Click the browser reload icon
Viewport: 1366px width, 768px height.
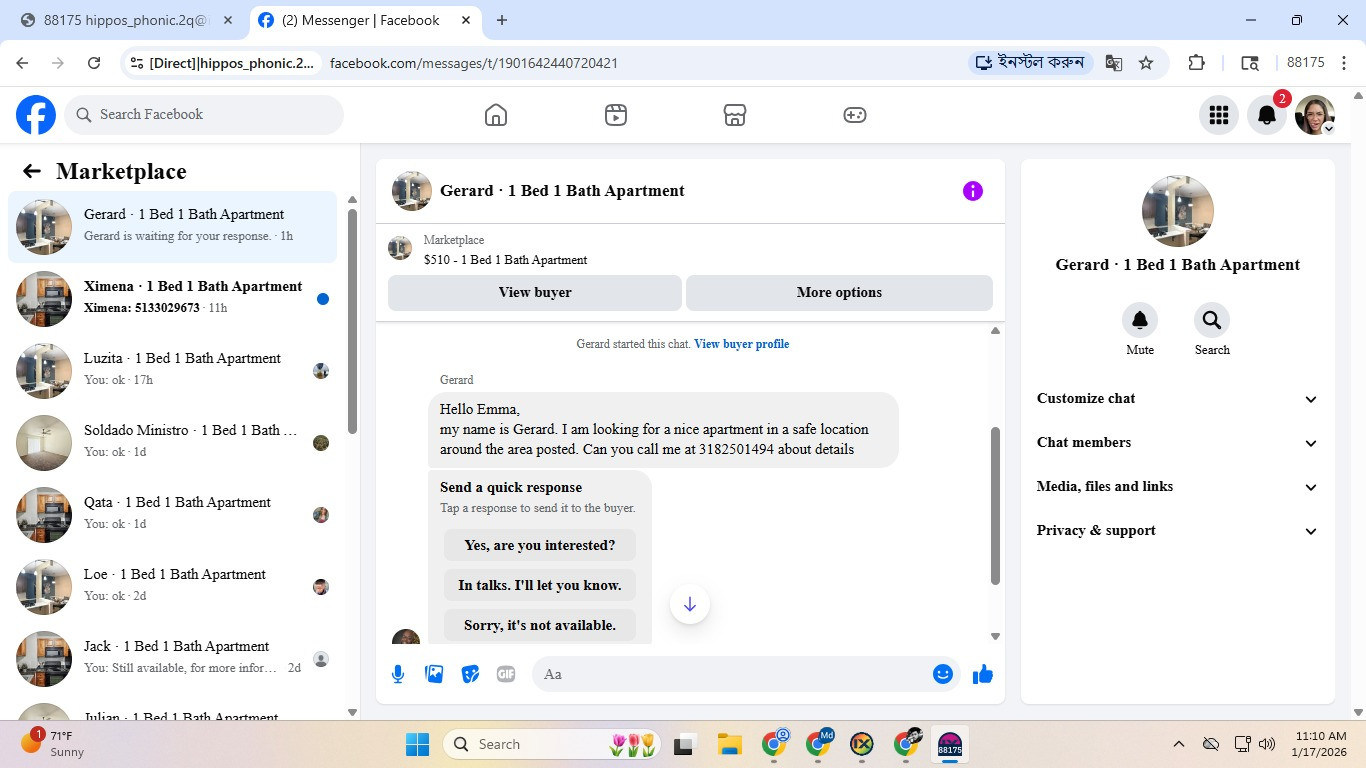point(94,63)
